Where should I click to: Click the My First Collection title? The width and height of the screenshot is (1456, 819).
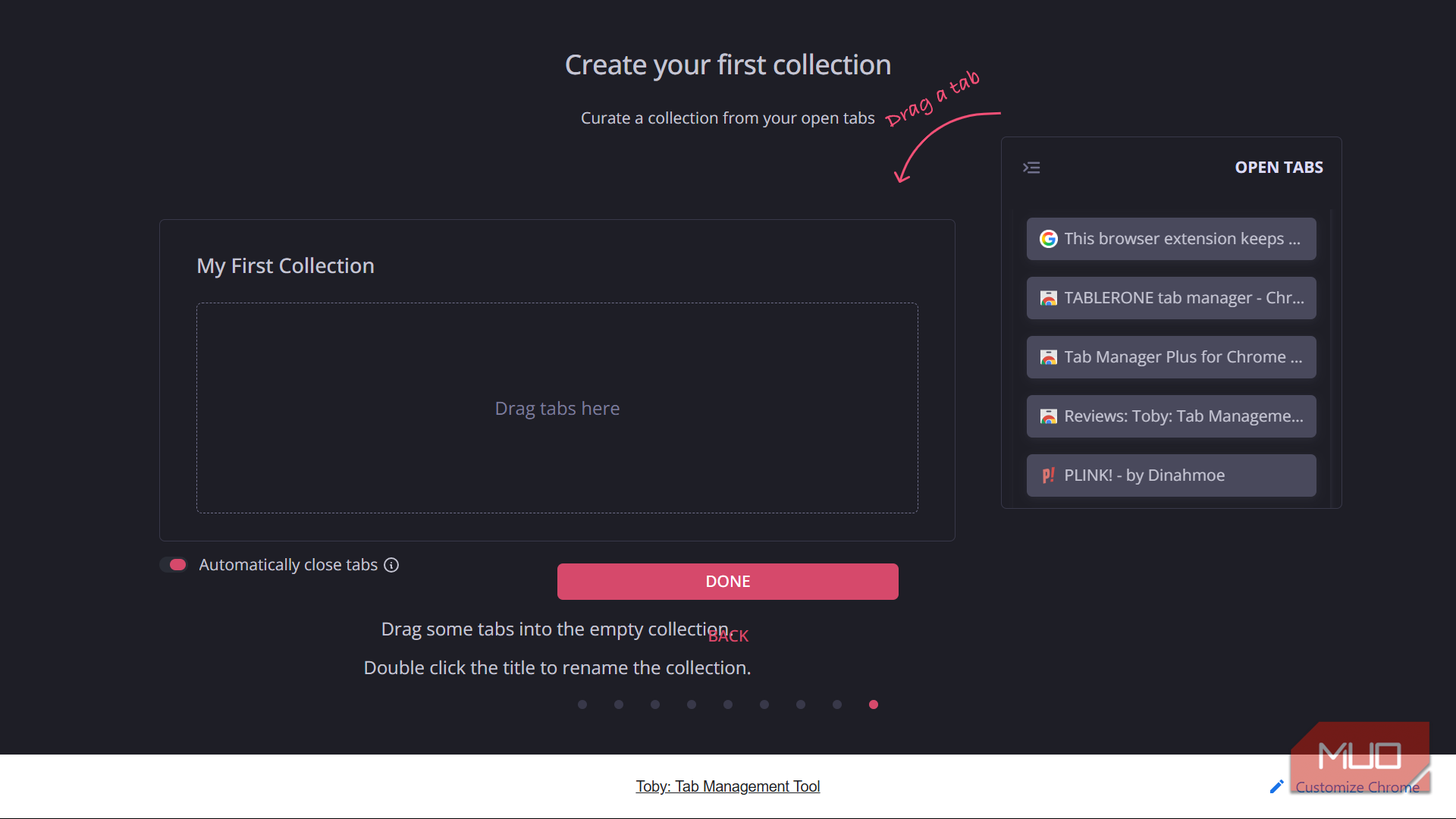click(x=285, y=266)
